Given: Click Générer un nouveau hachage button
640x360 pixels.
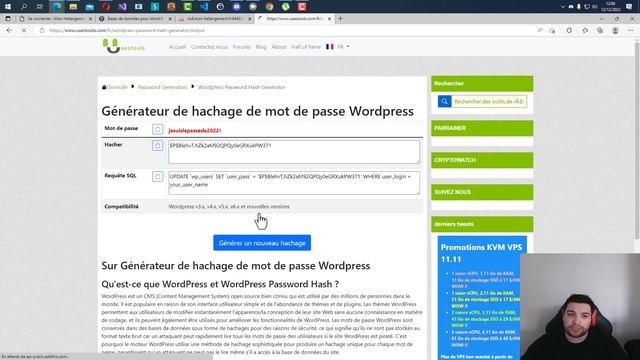Looking at the screenshot, I should coord(262,243).
